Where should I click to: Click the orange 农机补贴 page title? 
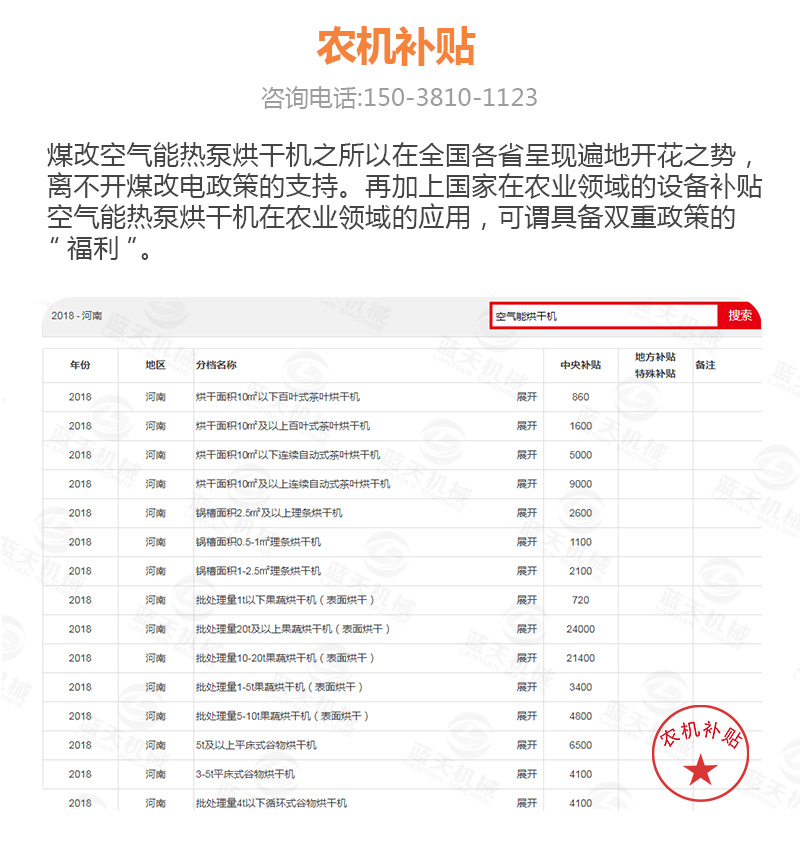tap(396, 47)
